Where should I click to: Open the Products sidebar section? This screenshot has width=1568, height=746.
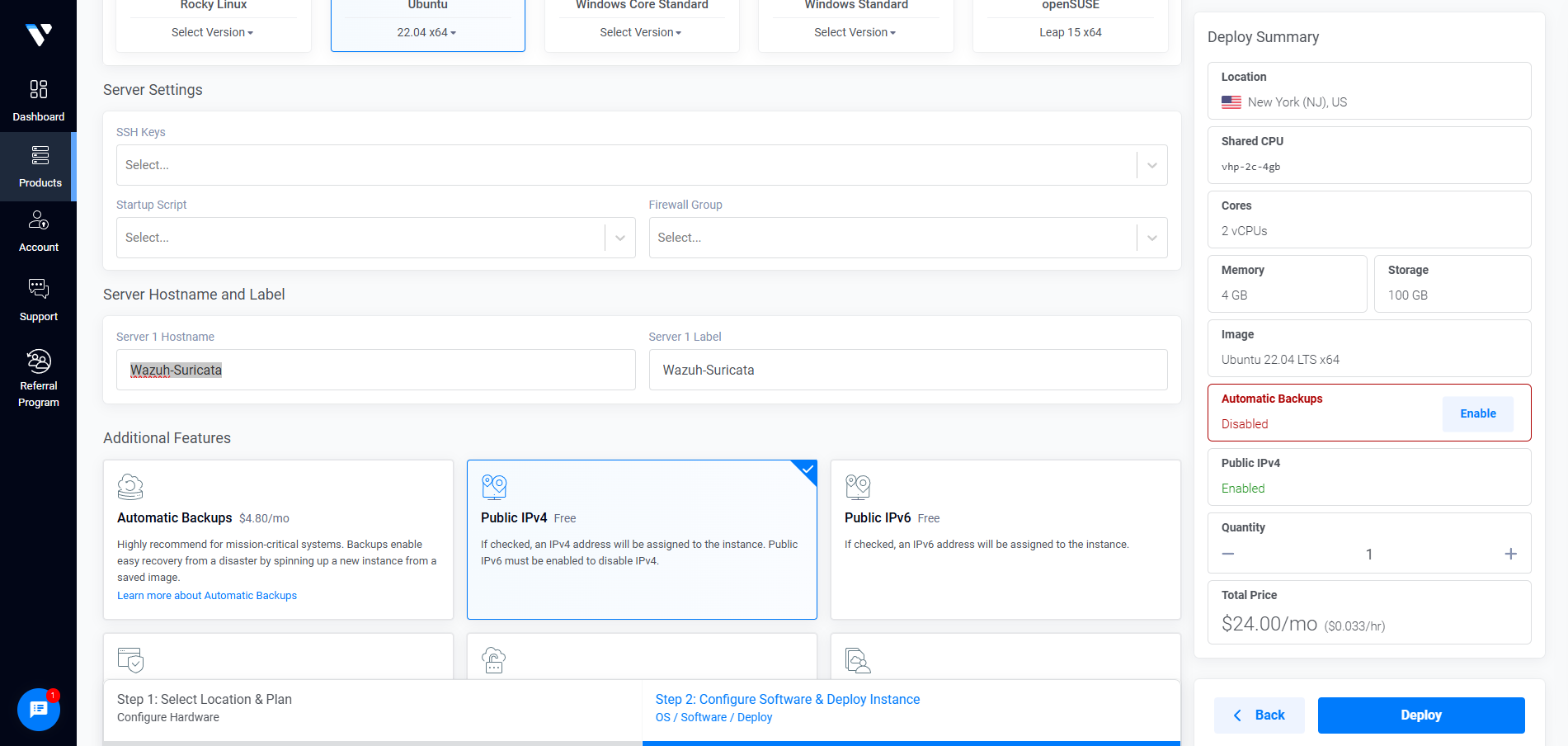click(x=38, y=166)
